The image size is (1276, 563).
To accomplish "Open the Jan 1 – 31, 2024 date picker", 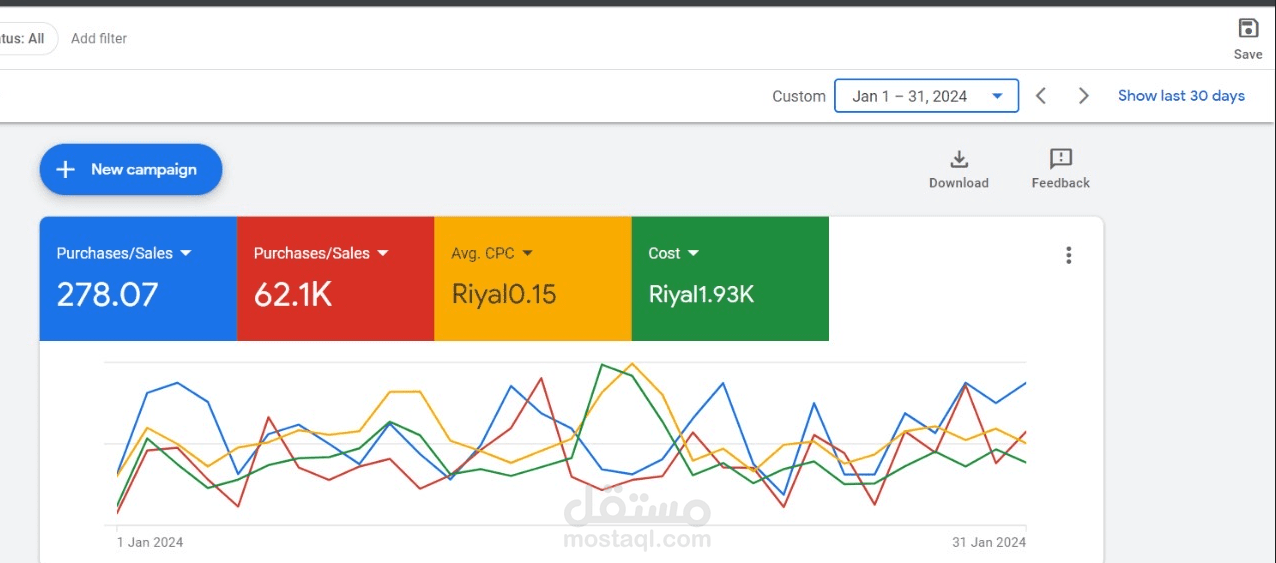I will [x=926, y=96].
